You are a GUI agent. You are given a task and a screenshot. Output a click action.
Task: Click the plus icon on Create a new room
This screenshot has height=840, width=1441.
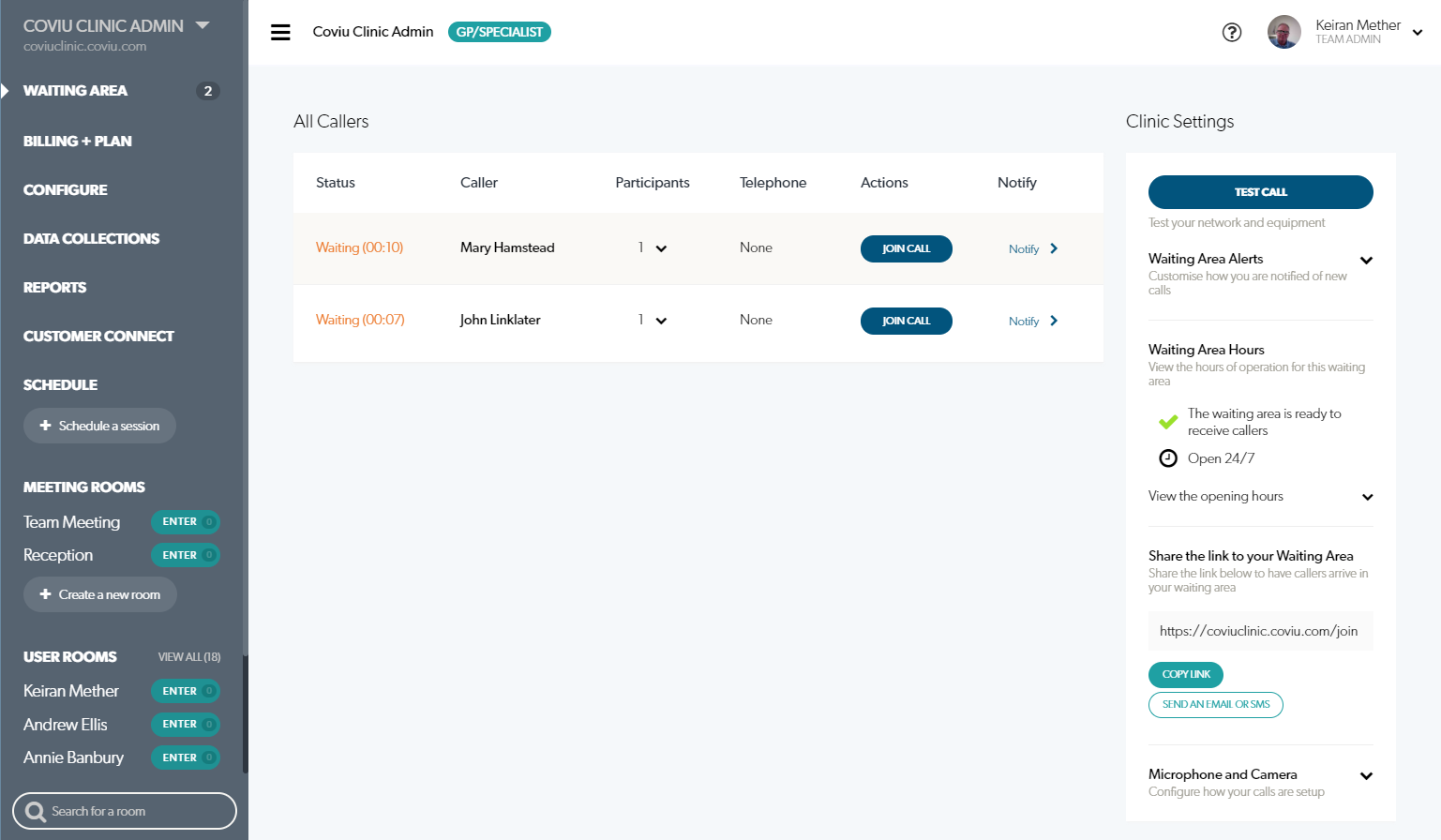[x=45, y=594]
